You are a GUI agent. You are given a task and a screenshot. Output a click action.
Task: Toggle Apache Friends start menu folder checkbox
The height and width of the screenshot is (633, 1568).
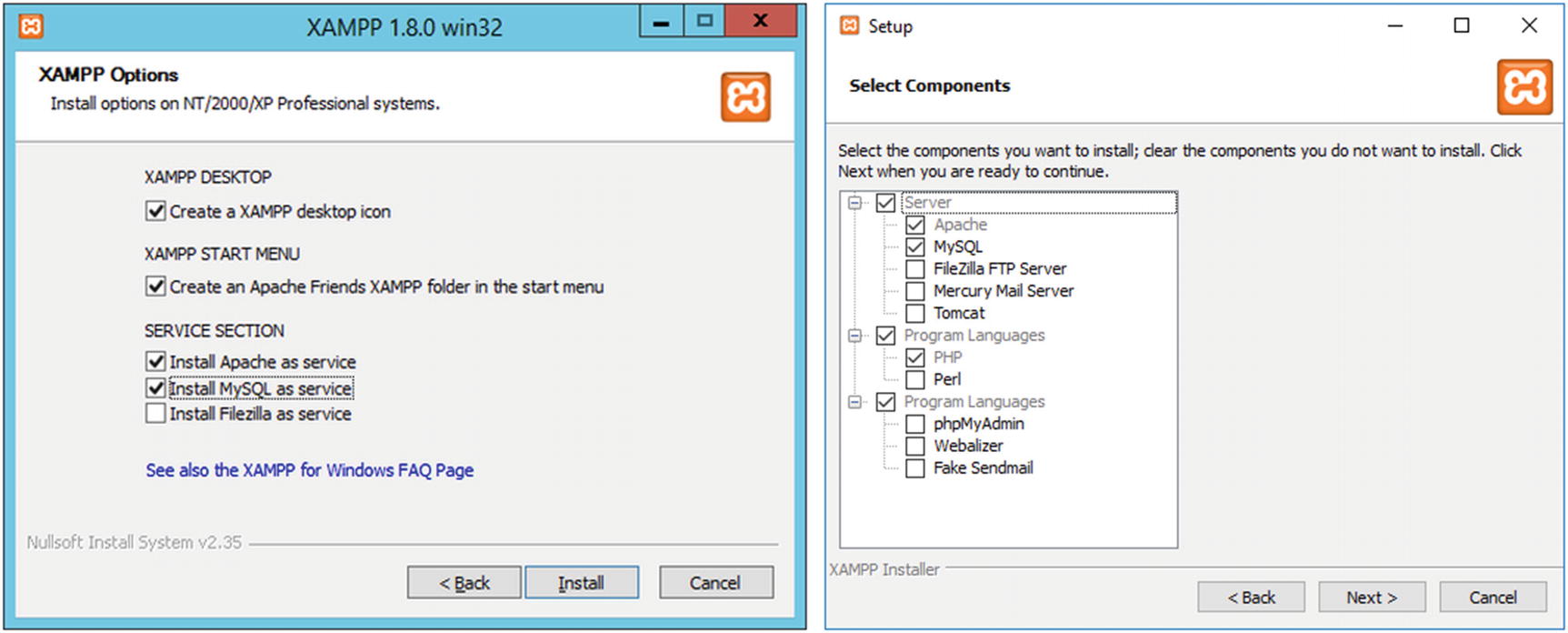(155, 287)
